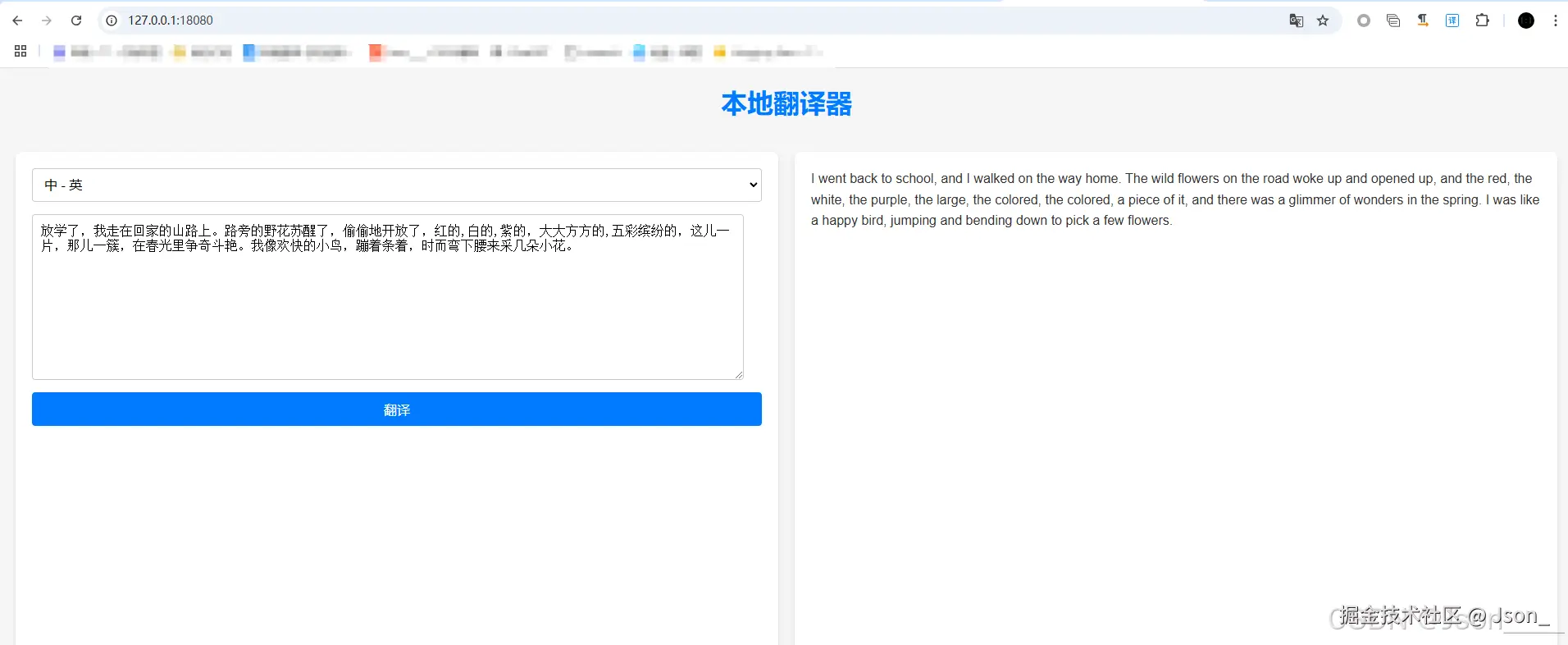The width and height of the screenshot is (1568, 645).
Task: Open the yellow folder bookmark
Action: click(202, 53)
